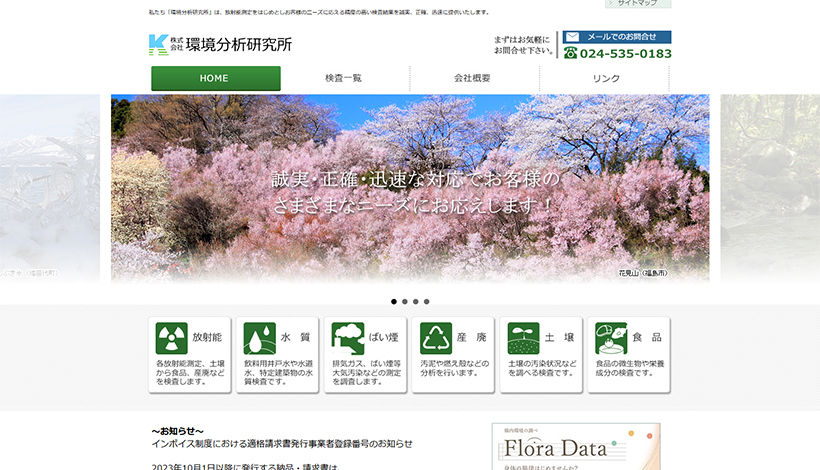Open the 土壌 card description text
This screenshot has height=470, width=820.
coord(542,368)
